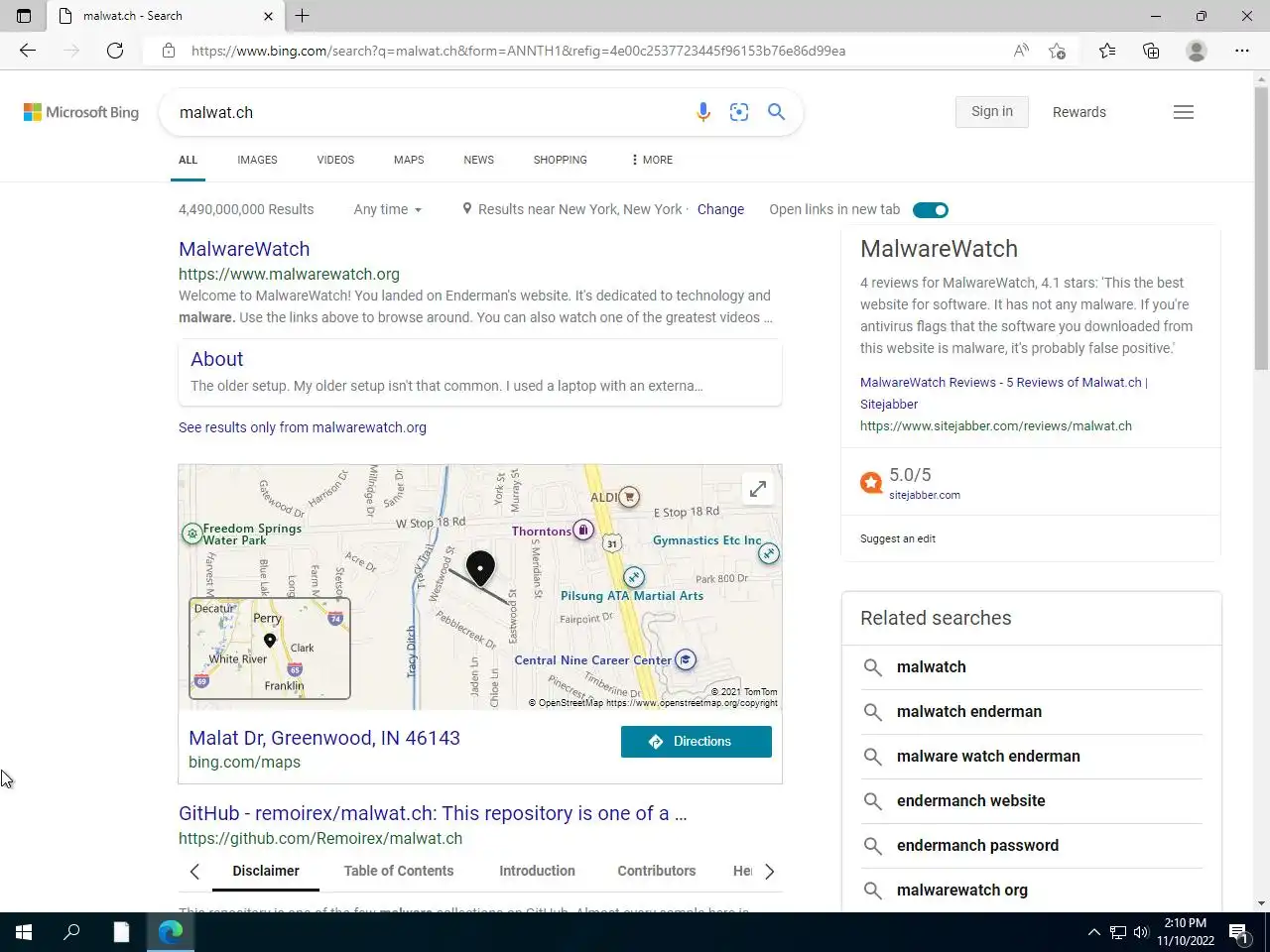Viewport: 1270px width, 952px height.
Task: Reload the page with refresh icon
Action: (x=115, y=51)
